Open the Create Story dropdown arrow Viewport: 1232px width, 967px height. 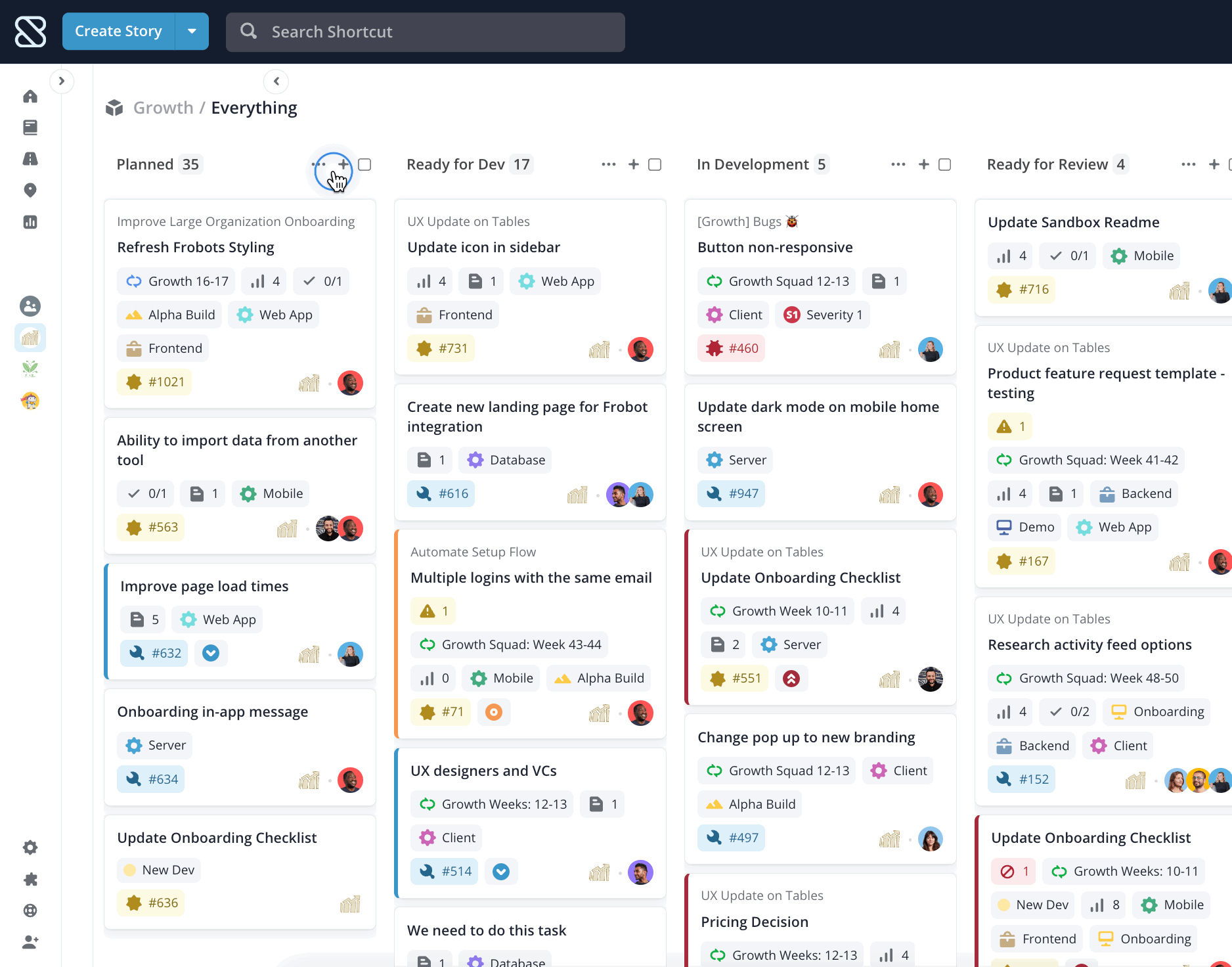pyautogui.click(x=192, y=31)
